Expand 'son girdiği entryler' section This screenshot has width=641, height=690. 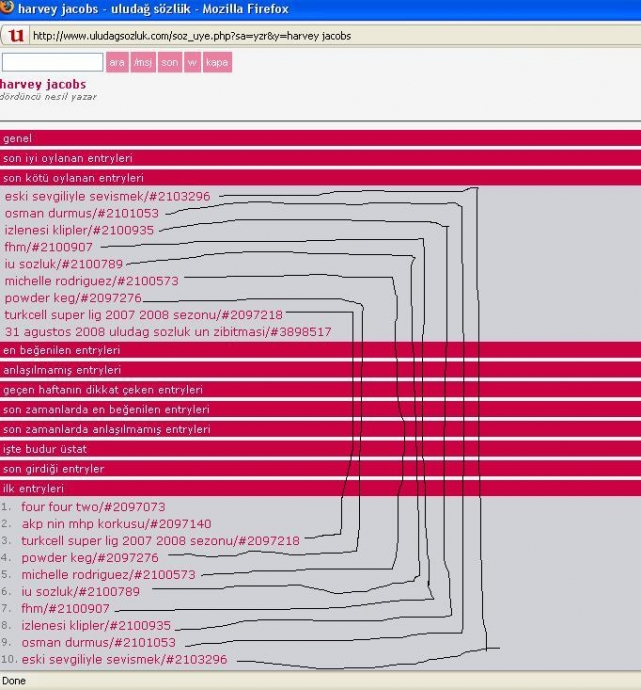(320, 469)
